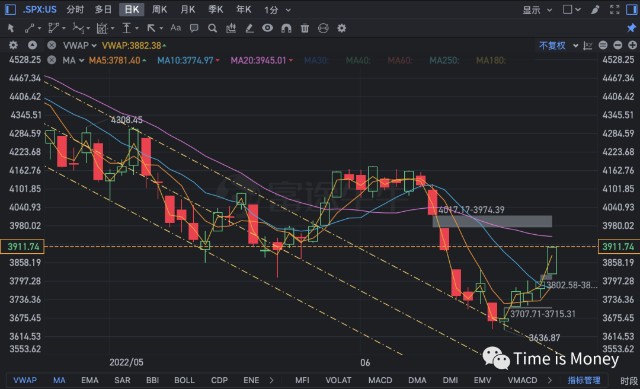
Task: Switch to 周K weekly tab
Action: point(160,10)
